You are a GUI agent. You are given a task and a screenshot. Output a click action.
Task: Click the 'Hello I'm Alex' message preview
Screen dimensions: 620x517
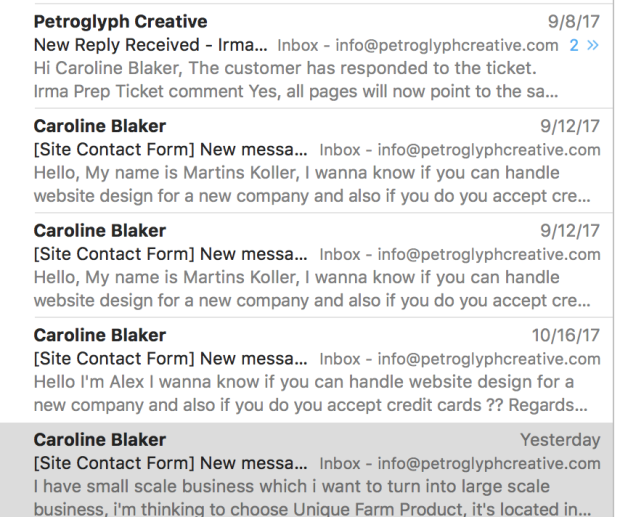coord(310,393)
